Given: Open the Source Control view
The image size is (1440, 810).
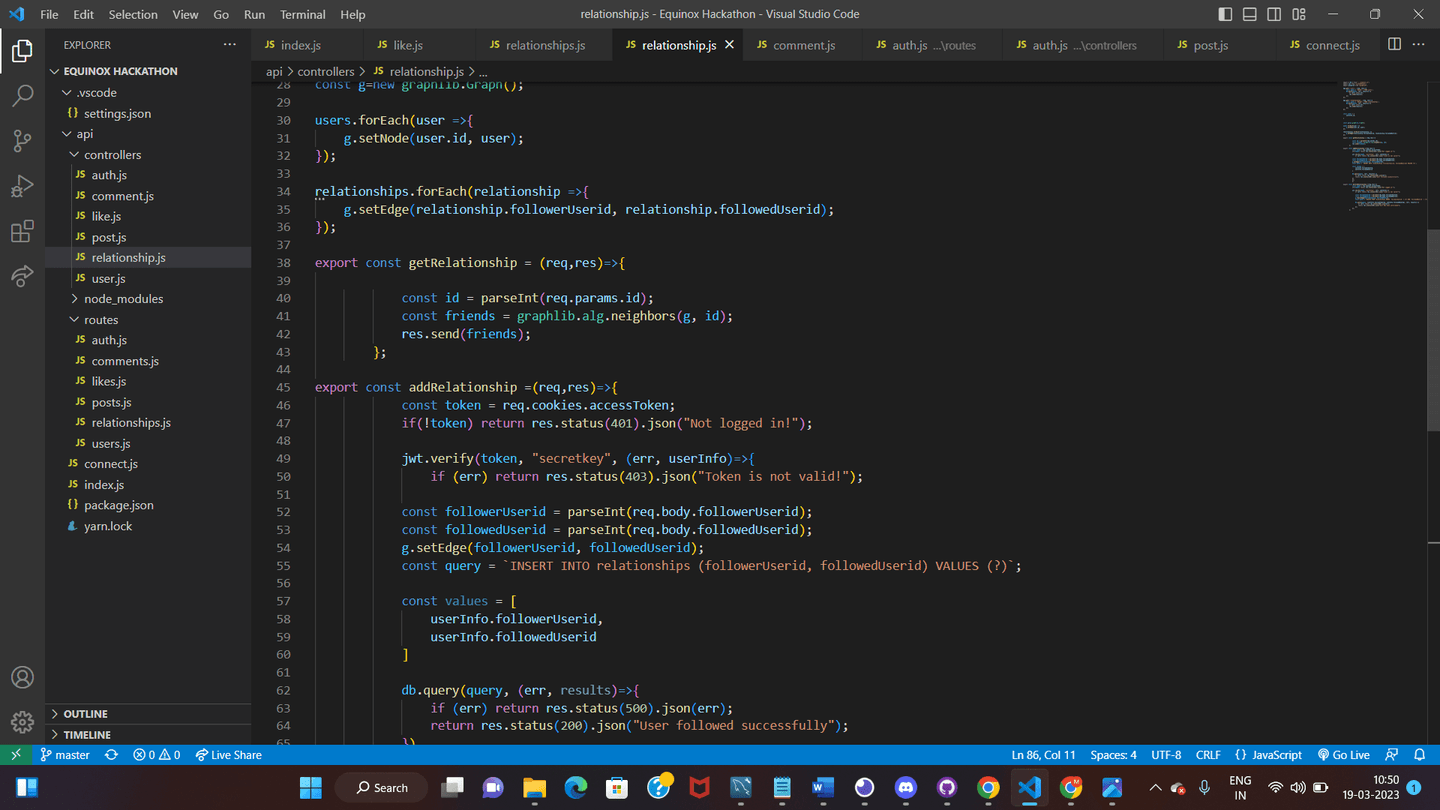Looking at the screenshot, I should point(22,141).
